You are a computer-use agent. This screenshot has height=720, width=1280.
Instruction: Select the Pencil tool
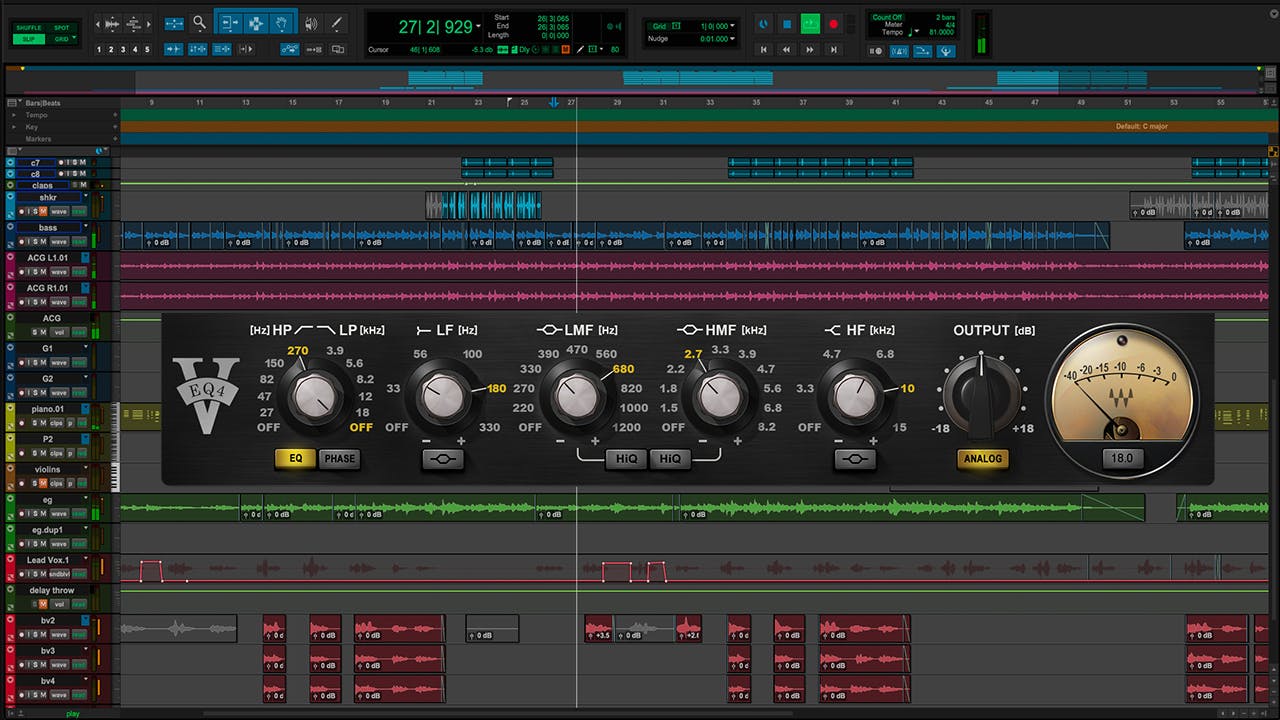tap(337, 23)
